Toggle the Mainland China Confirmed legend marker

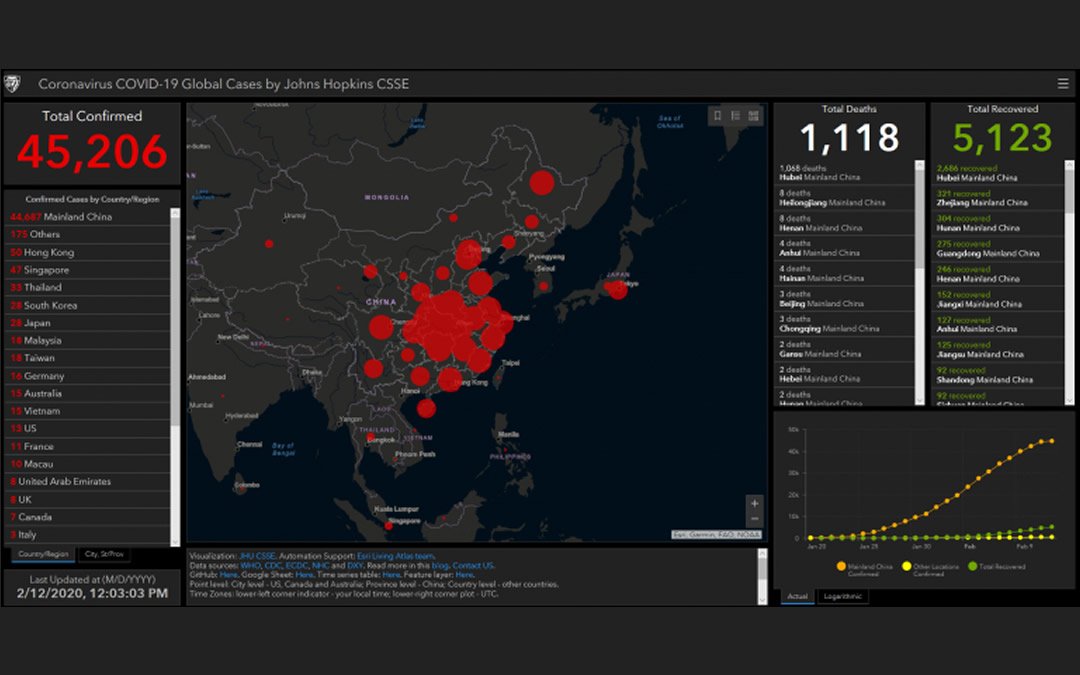841,566
